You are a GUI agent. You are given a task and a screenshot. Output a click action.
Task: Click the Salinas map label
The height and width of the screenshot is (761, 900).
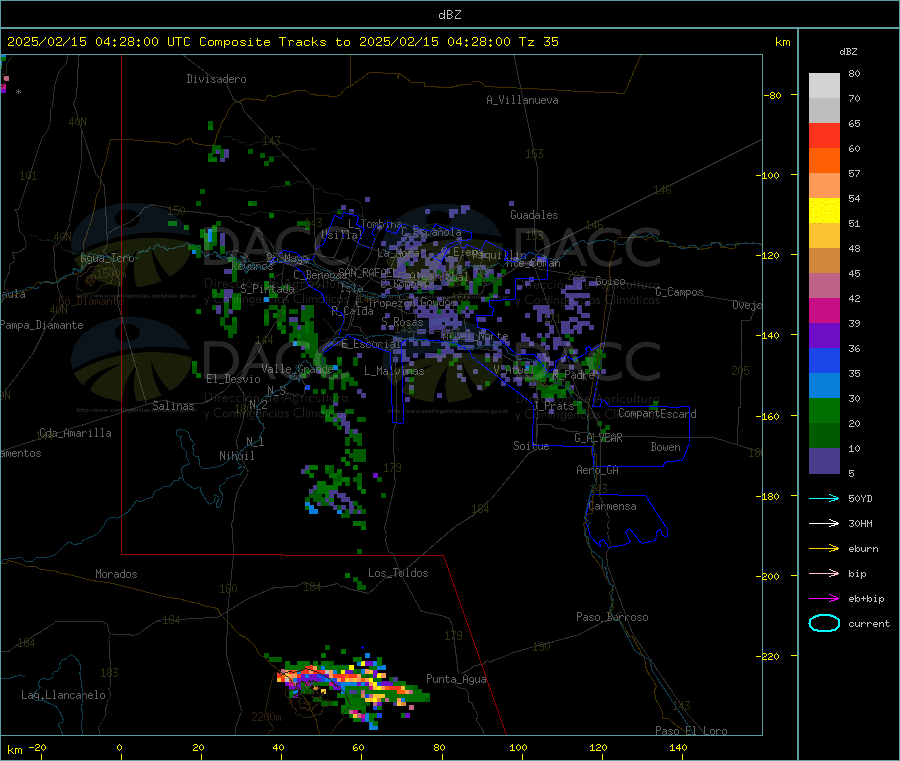(173, 406)
